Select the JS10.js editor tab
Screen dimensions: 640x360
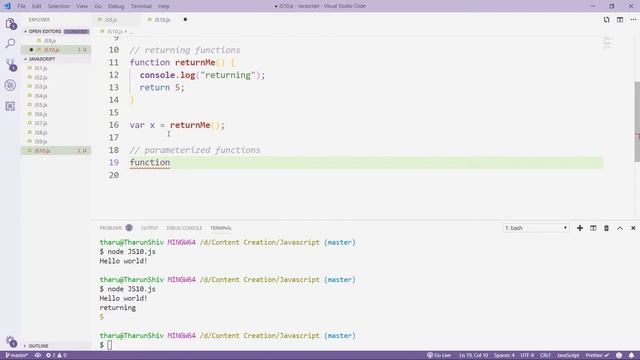coord(162,20)
